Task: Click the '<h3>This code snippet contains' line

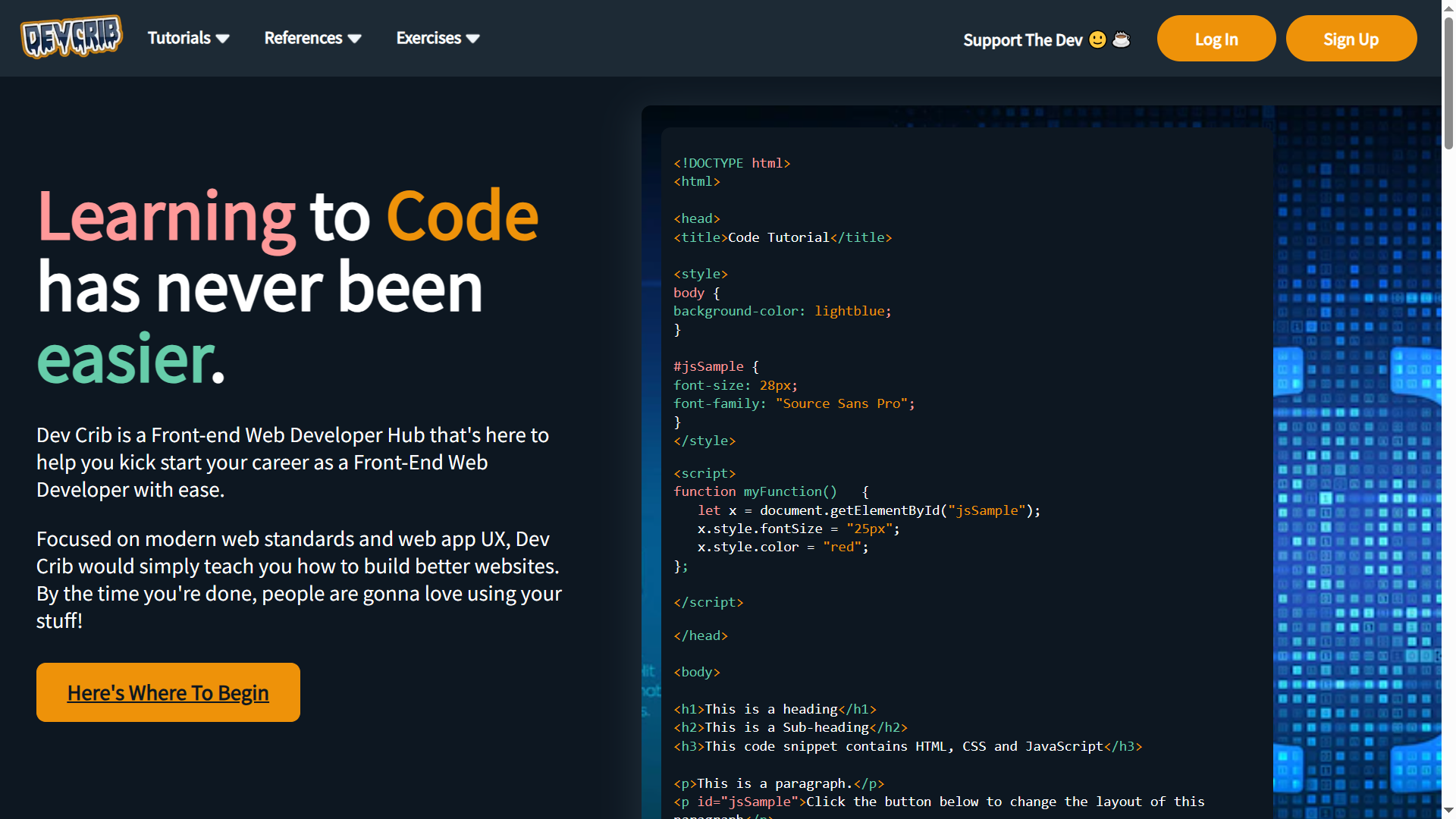Action: tap(908, 746)
